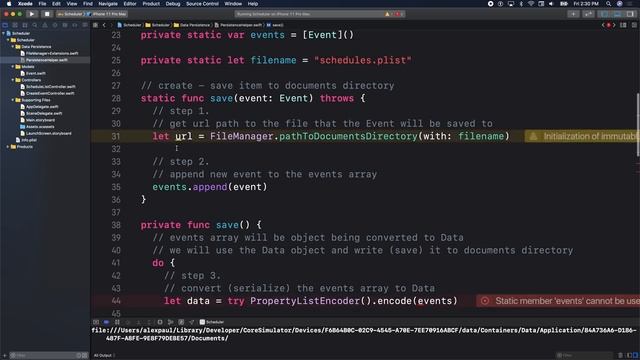Expand the Products folder
640x360 pixels.
8,147
